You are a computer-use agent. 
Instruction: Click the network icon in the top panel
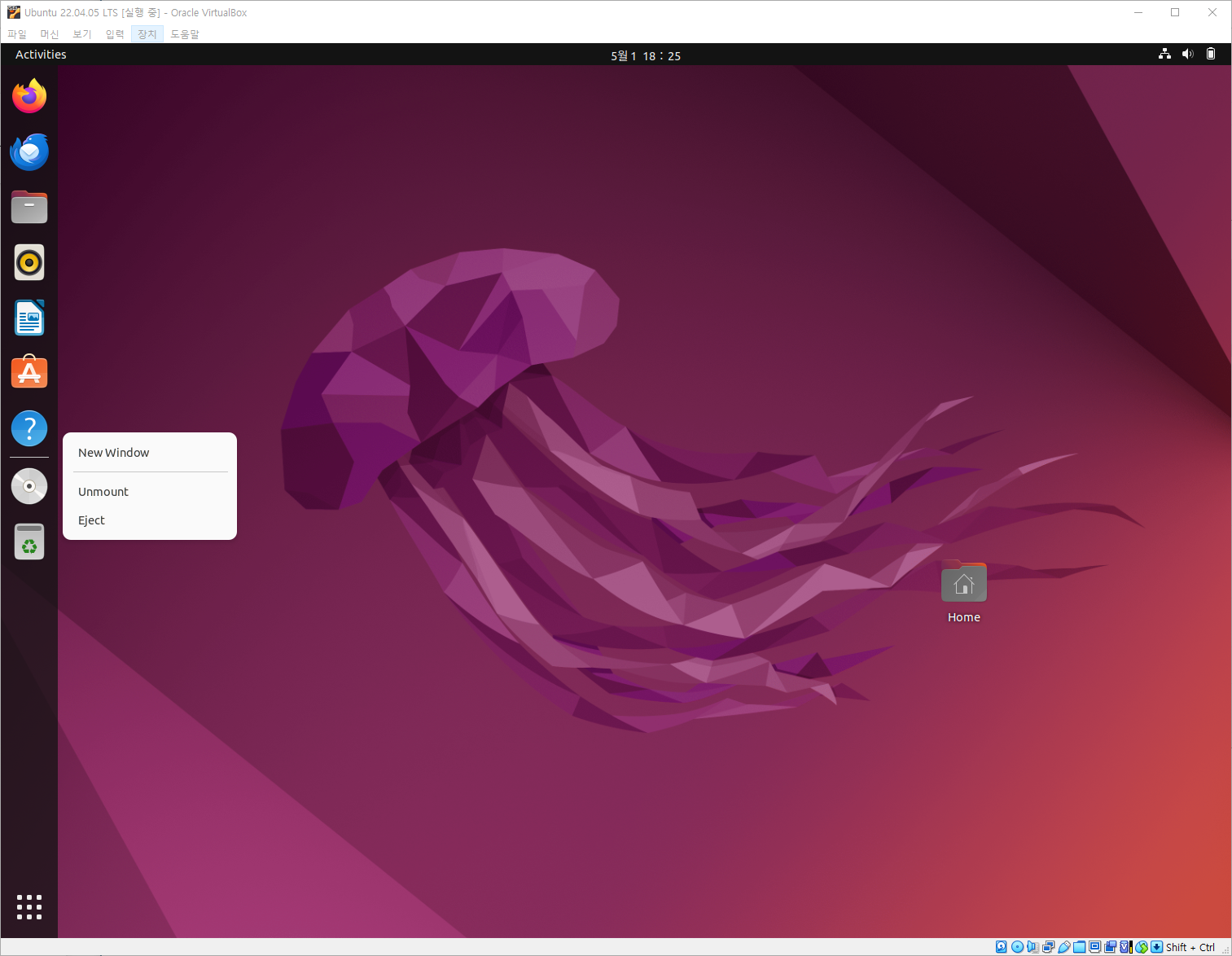click(1164, 54)
